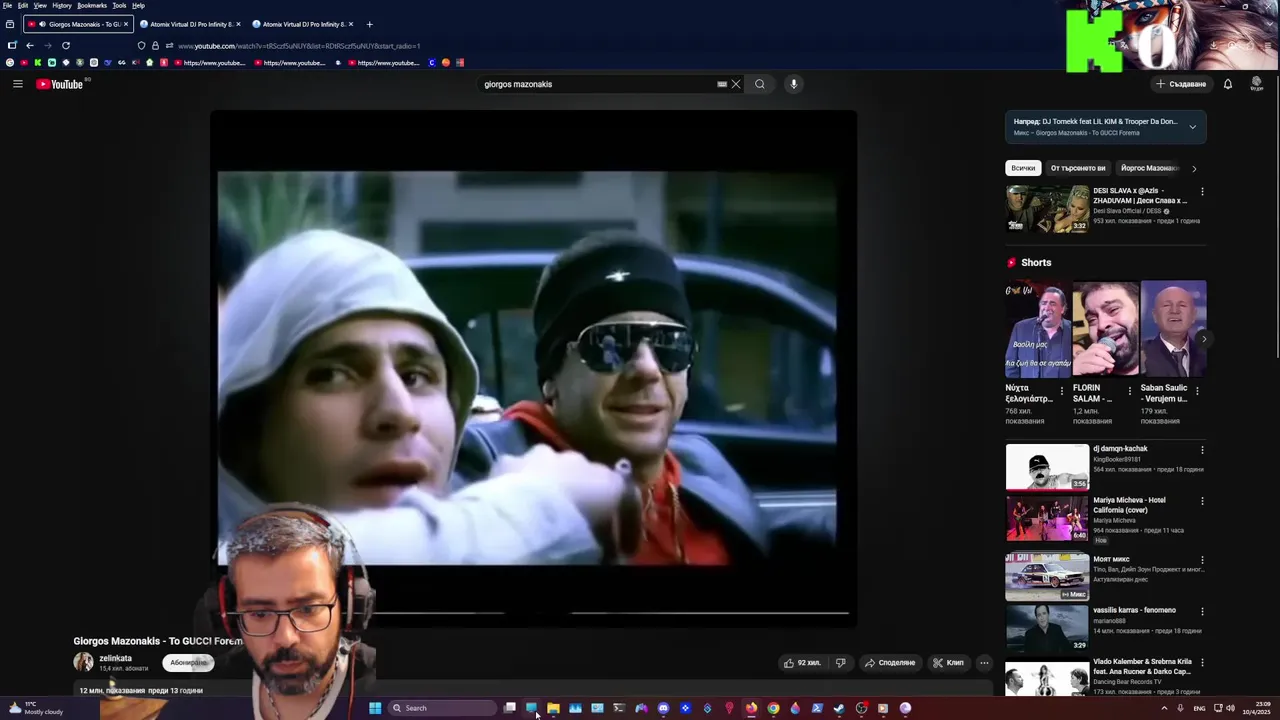Reload the page with the refresh button
The height and width of the screenshot is (720, 1280).
[66, 45]
